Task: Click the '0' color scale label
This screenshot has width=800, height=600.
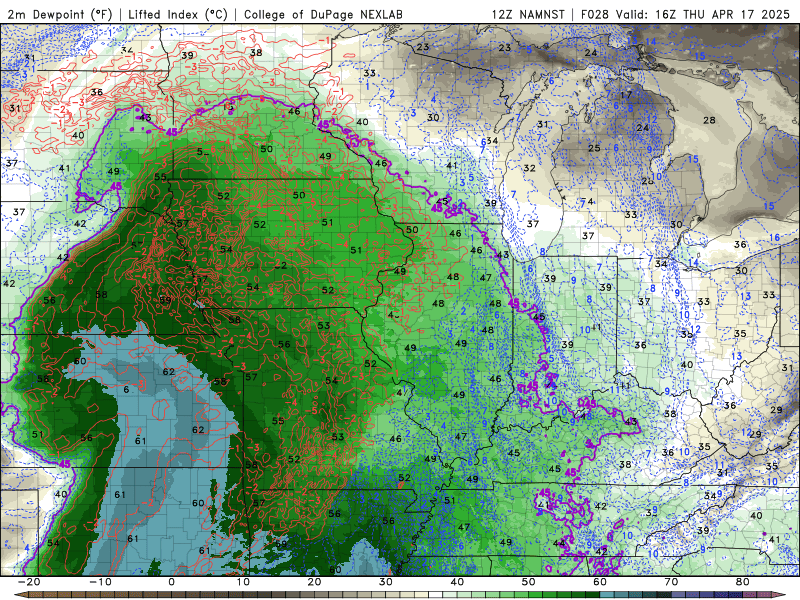Action: click(x=171, y=582)
